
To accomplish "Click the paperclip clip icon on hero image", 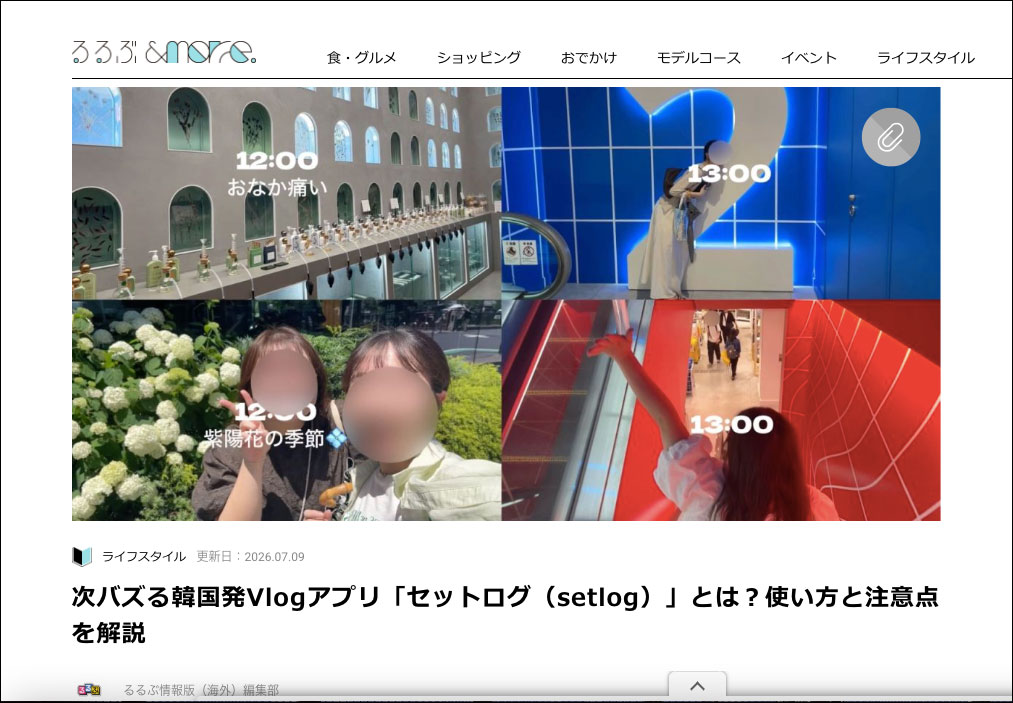I will pos(891,137).
